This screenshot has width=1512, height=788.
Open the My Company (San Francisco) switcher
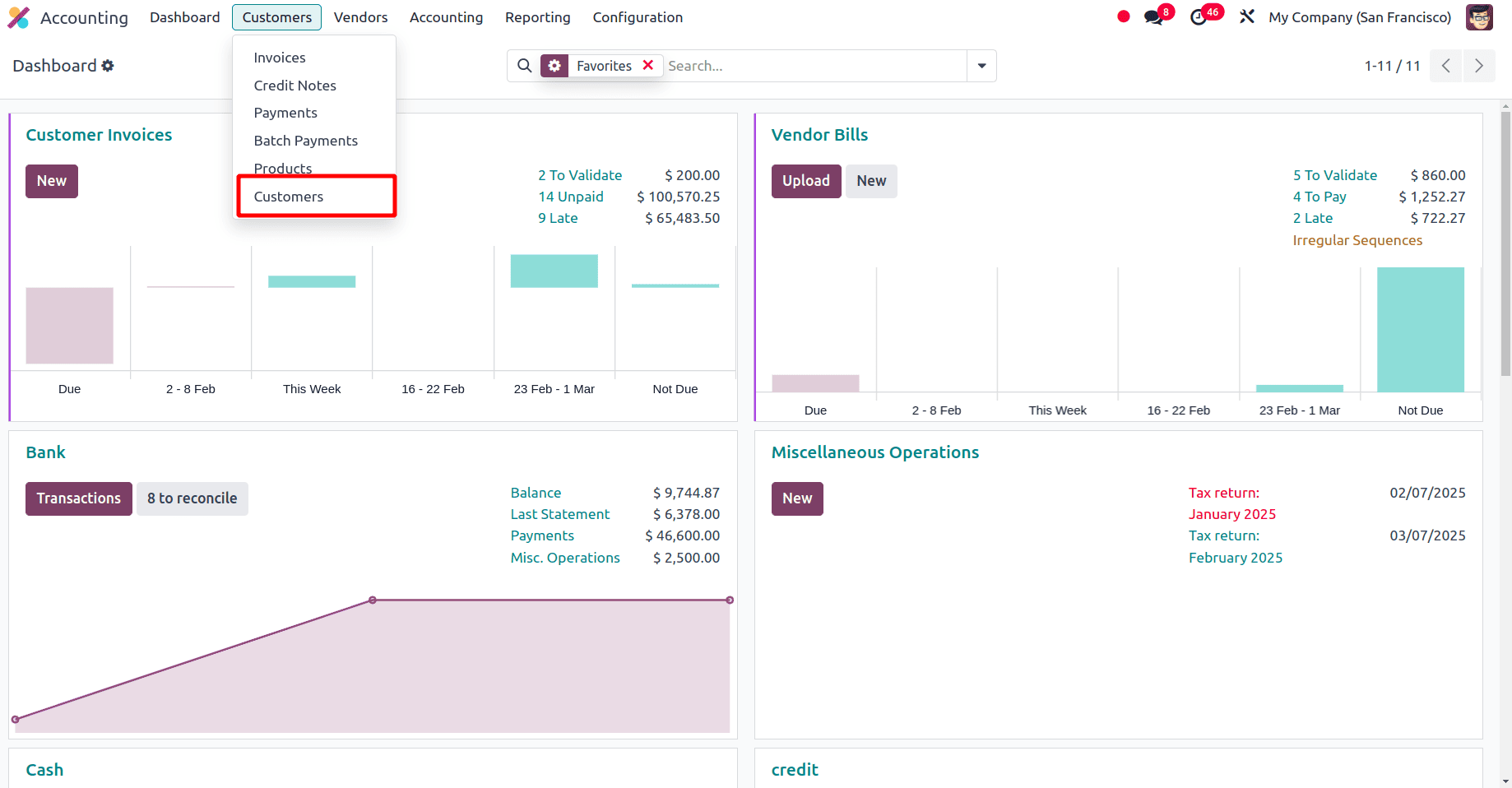[x=1359, y=17]
